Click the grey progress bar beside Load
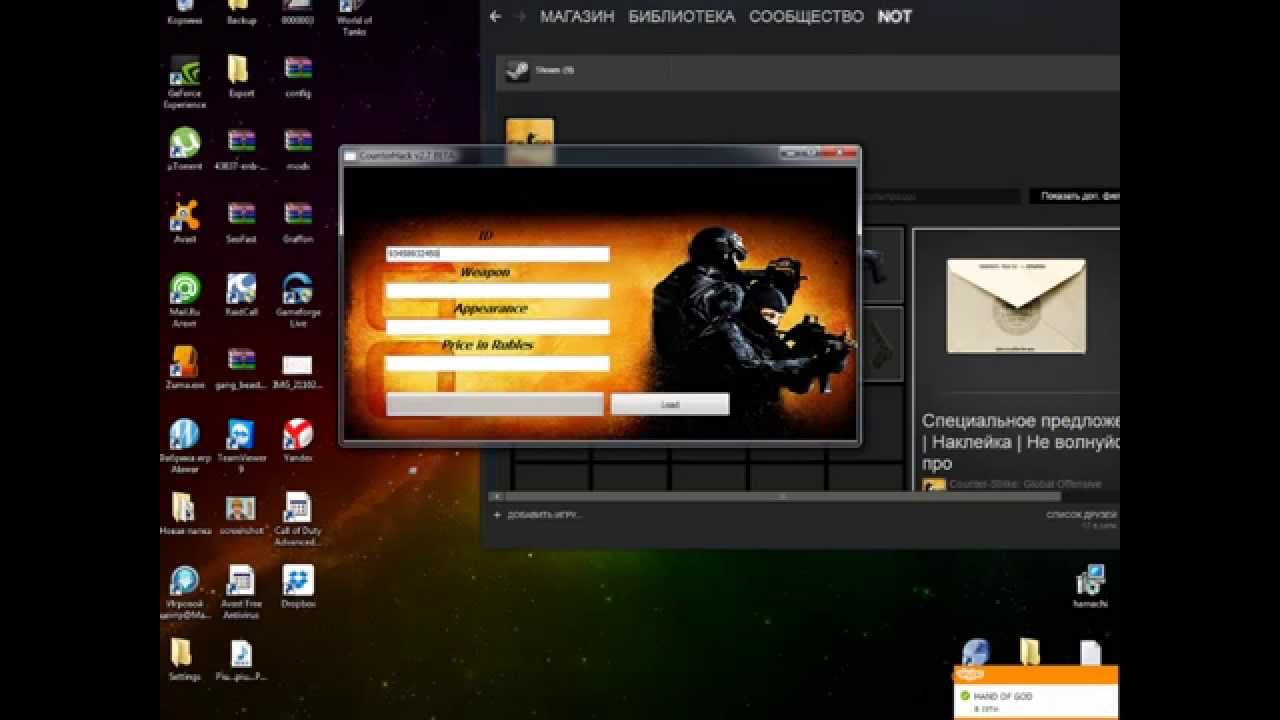This screenshot has height=720, width=1280. tap(495, 404)
